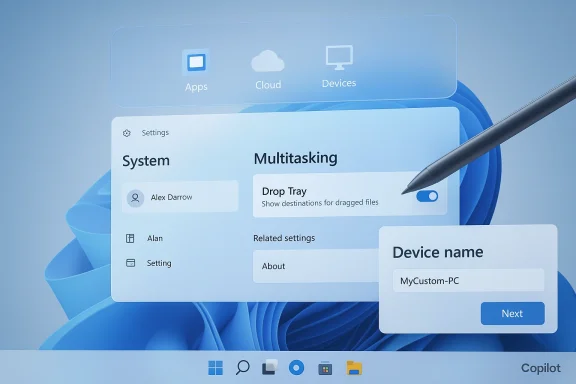Image resolution: width=576 pixels, height=384 pixels.
Task: Click the Settings title text in the window header
Action: 155,133
